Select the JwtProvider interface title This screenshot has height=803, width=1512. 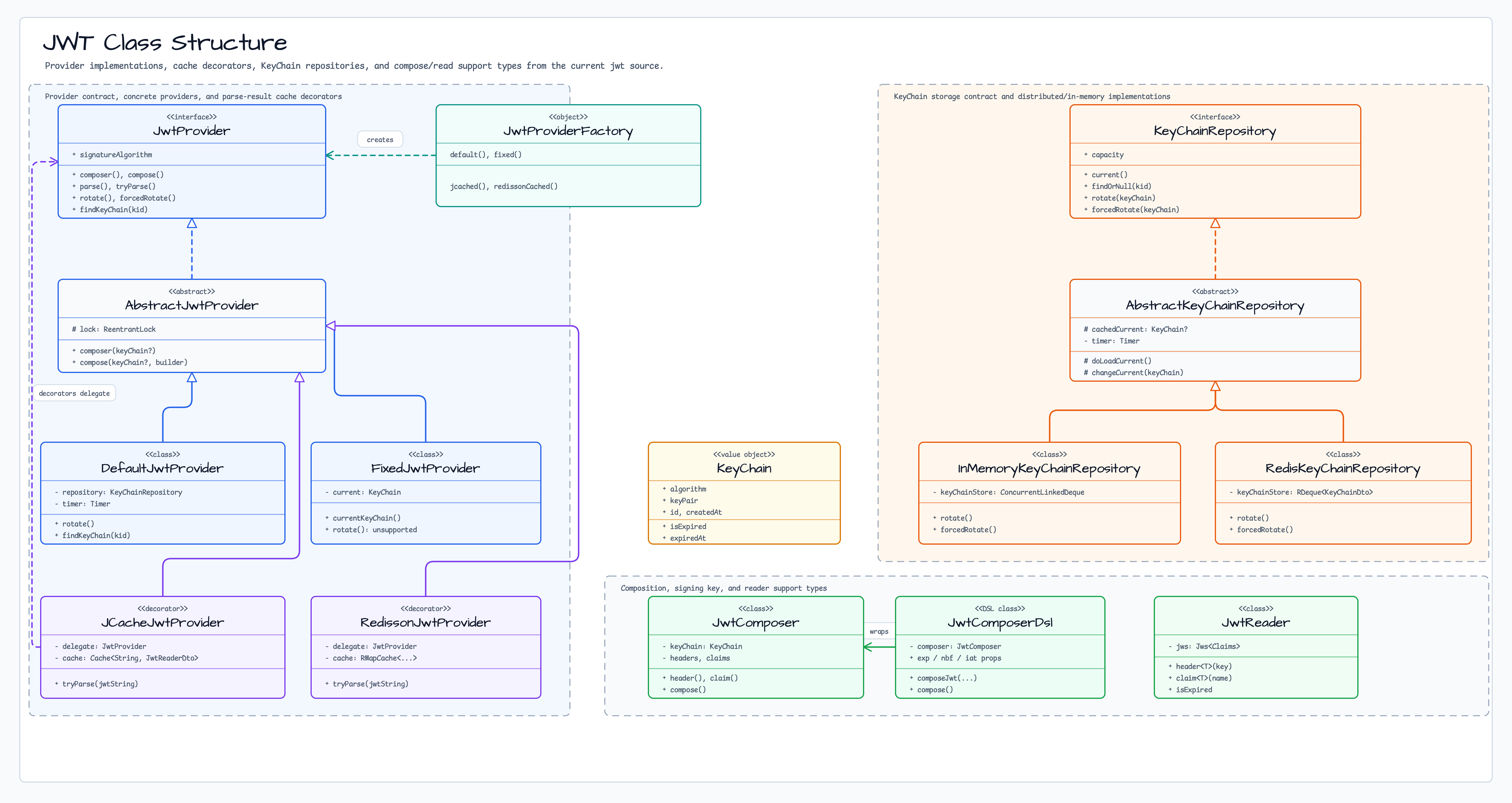[192, 131]
